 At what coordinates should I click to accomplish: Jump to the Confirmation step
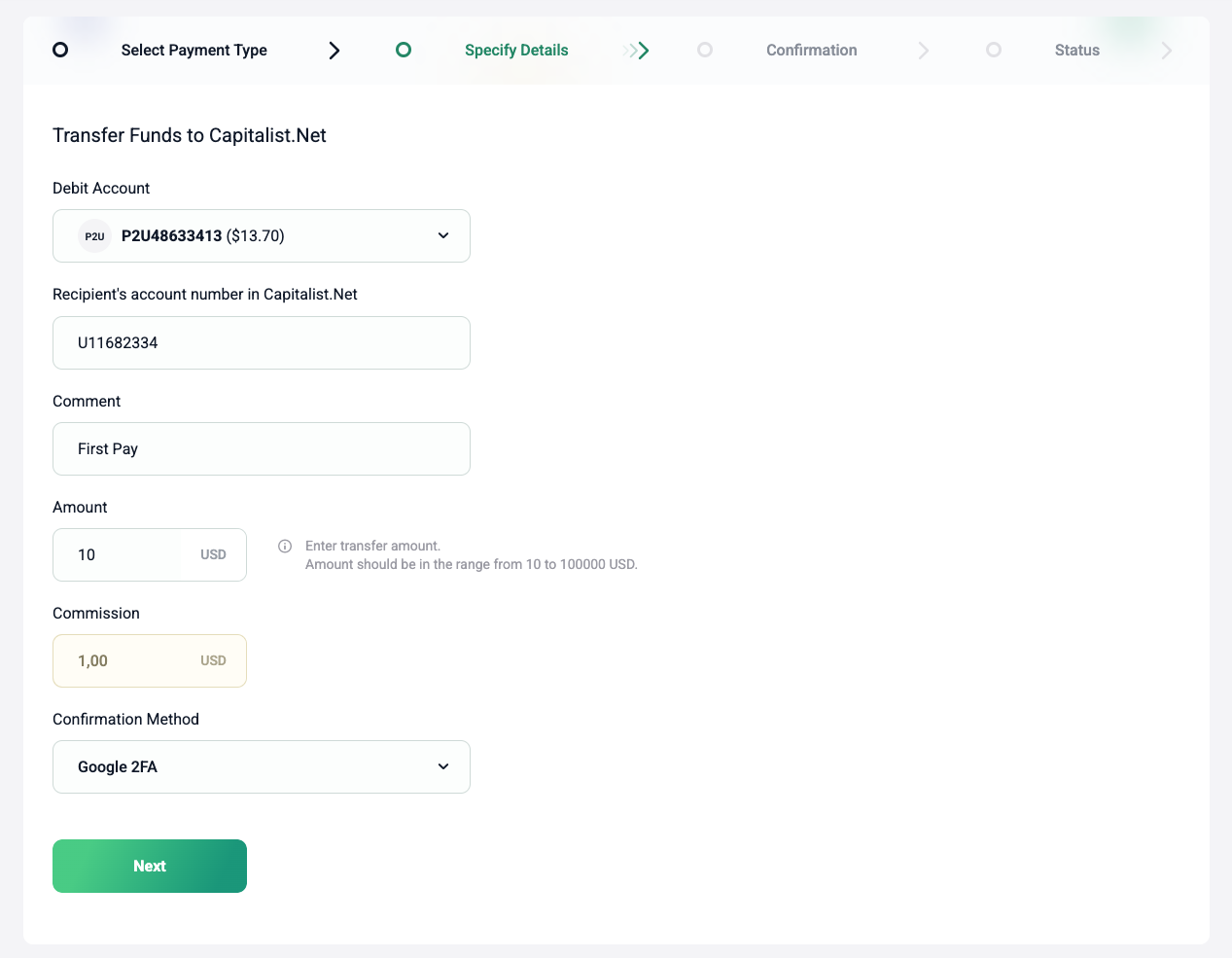click(812, 51)
